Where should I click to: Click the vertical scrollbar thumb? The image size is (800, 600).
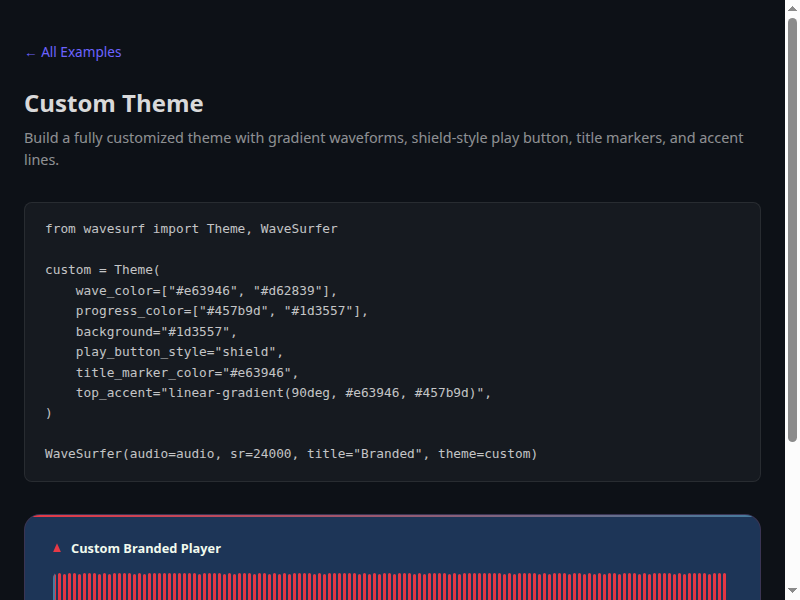pos(792,230)
